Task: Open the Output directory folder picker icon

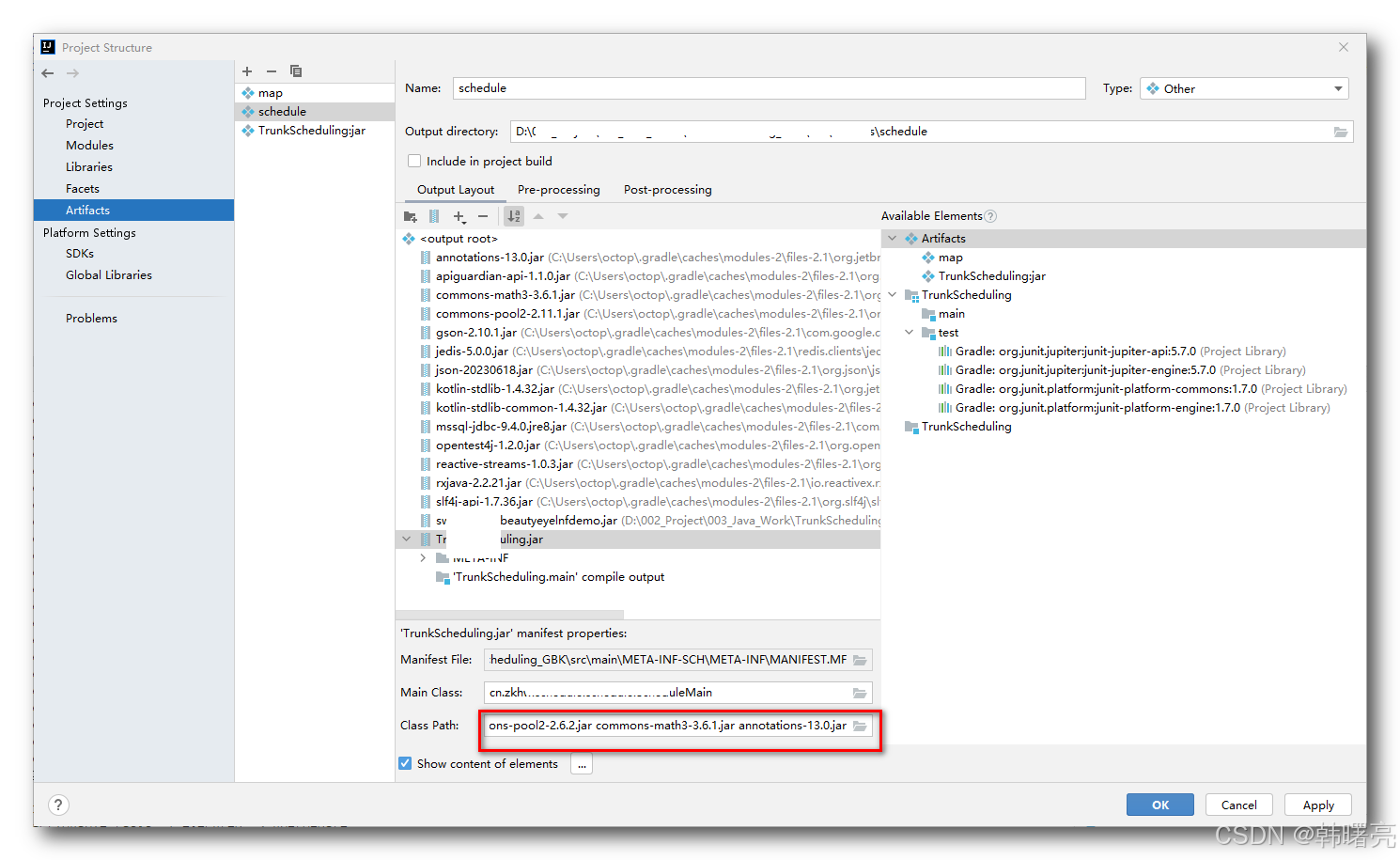Action: pyautogui.click(x=1340, y=131)
